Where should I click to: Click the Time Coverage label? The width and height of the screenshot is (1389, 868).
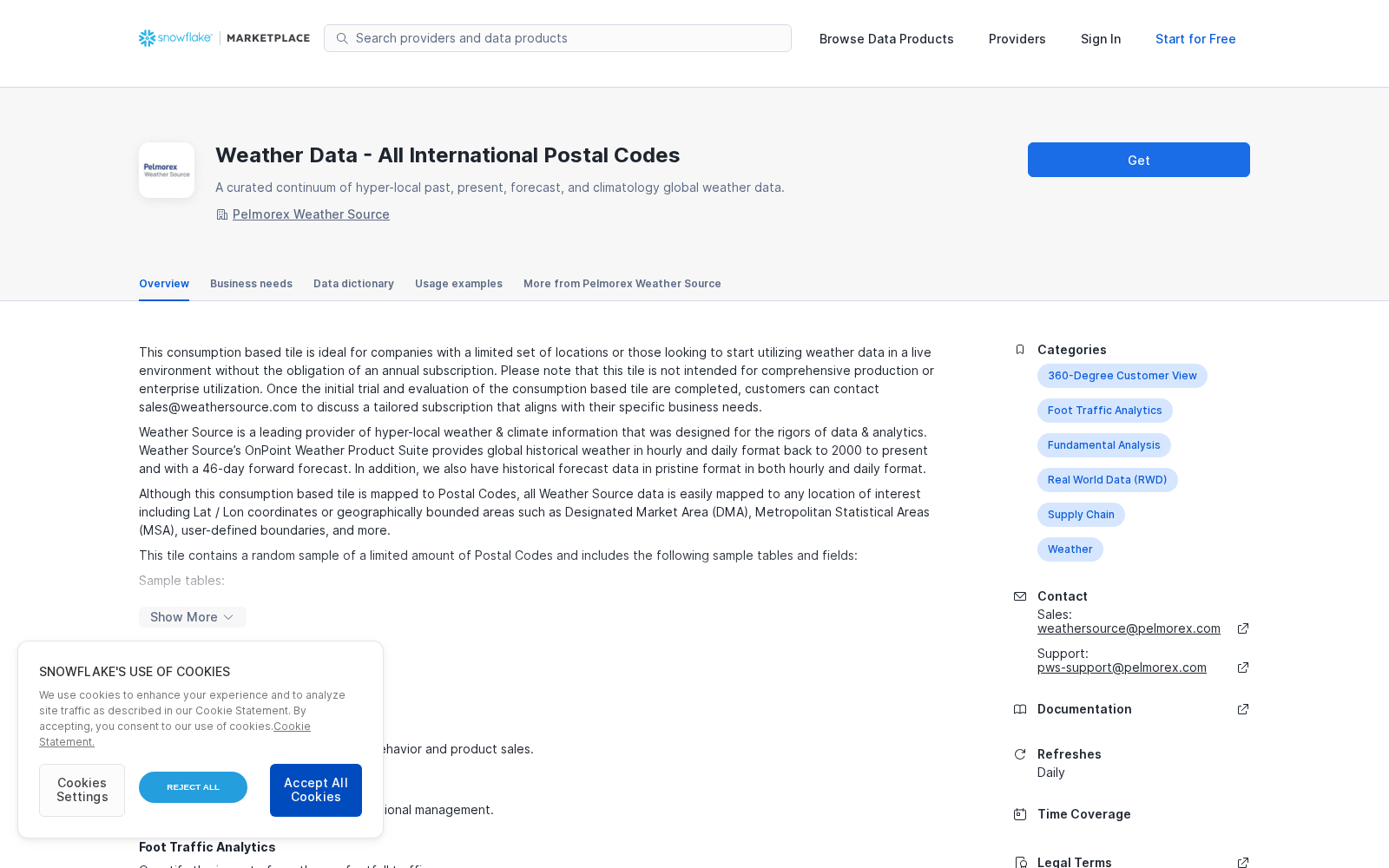point(1084,814)
